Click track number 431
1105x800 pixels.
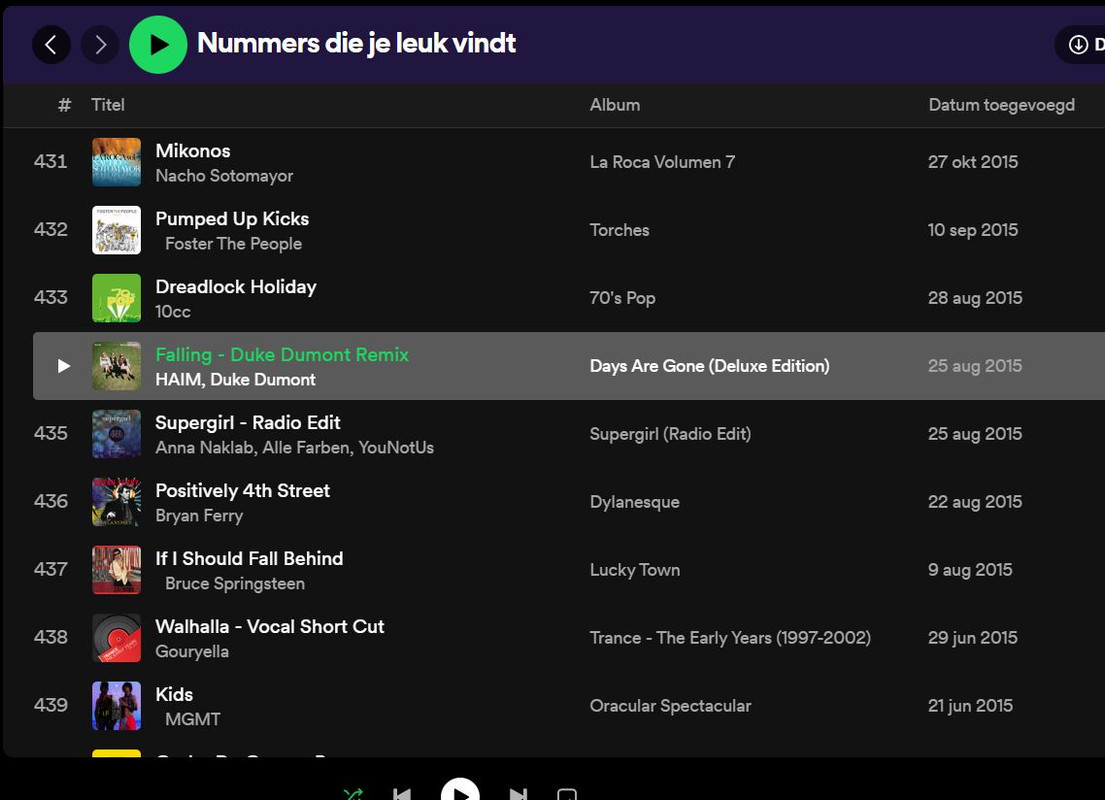tap(51, 161)
